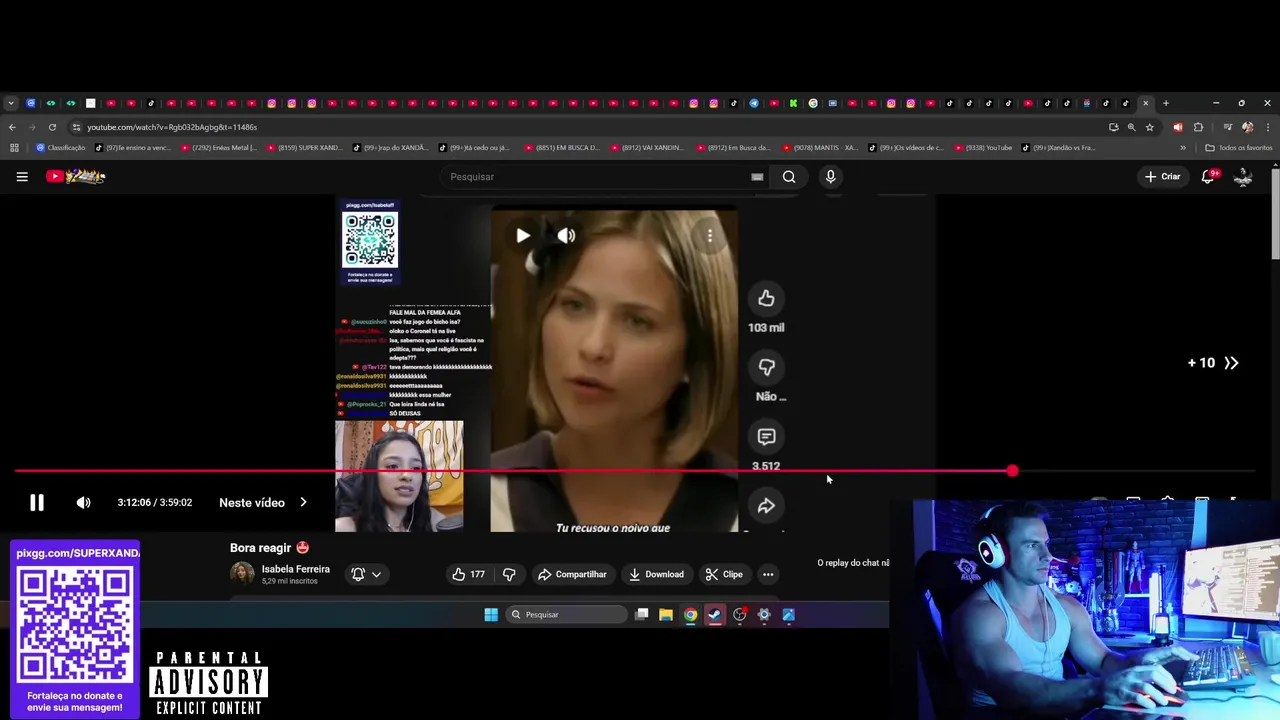Screen dimensions: 1280x720
Task: Open the '(99+) Xandão vs Fra...' bookmark
Action: click(x=1059, y=148)
